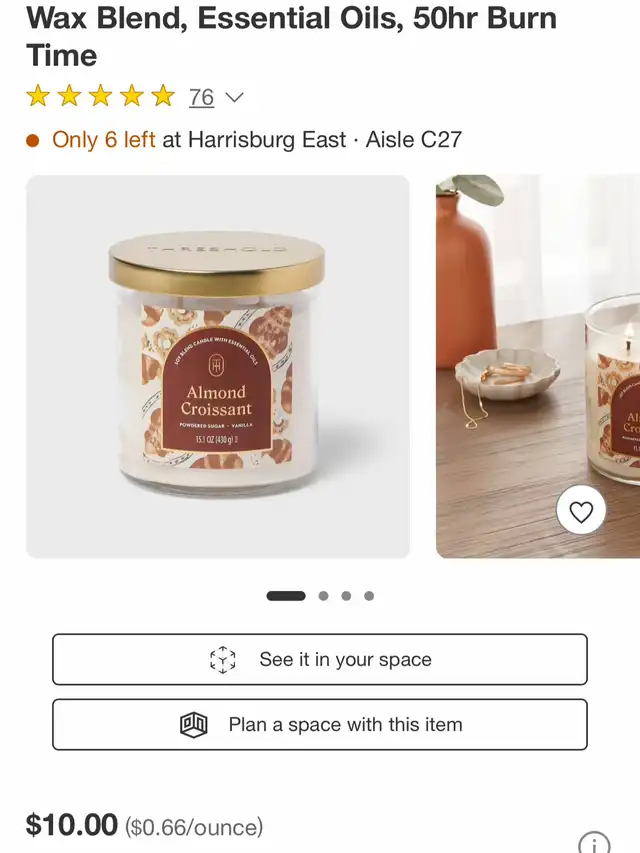
Task: Click See it in your space button
Action: point(320,659)
